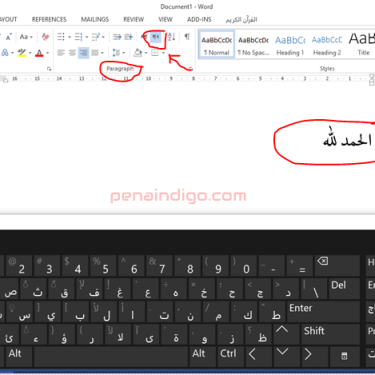Sort text using the A-Z icon

coord(171,37)
